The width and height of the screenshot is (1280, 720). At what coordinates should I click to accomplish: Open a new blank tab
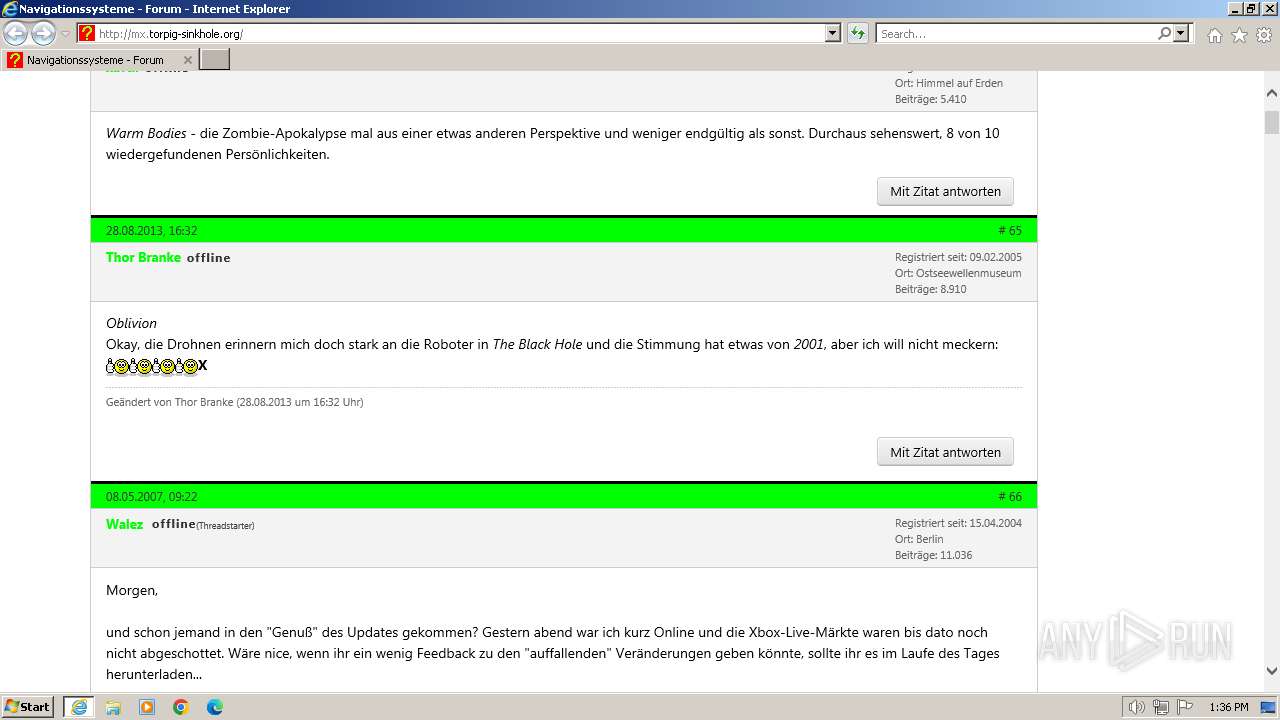click(215, 60)
